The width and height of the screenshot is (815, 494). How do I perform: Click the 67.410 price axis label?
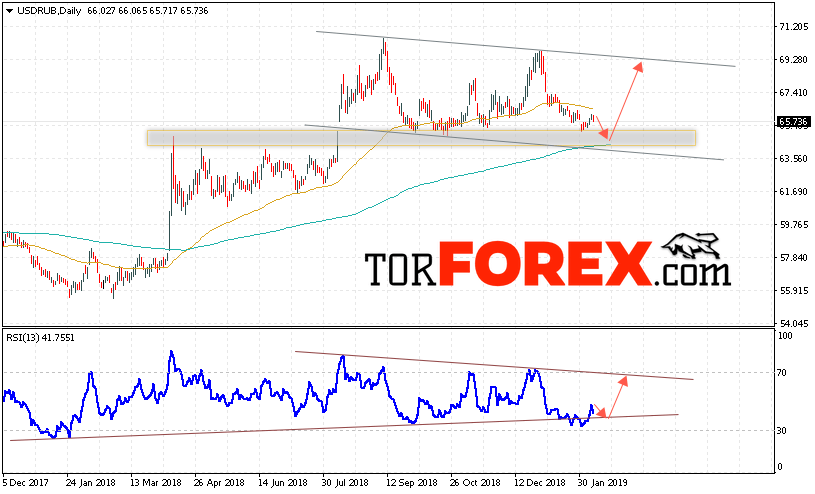click(794, 93)
